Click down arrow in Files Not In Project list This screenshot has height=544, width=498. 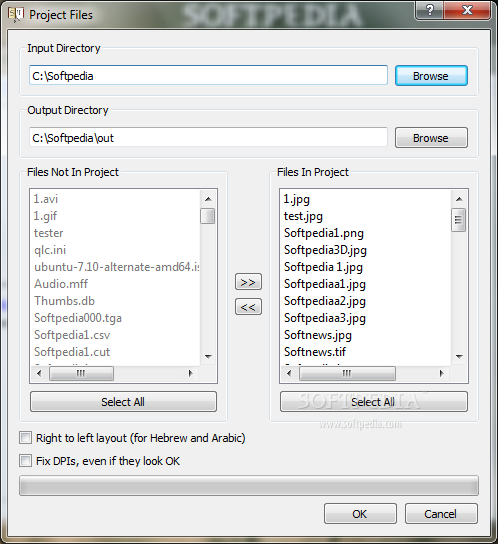(x=208, y=356)
